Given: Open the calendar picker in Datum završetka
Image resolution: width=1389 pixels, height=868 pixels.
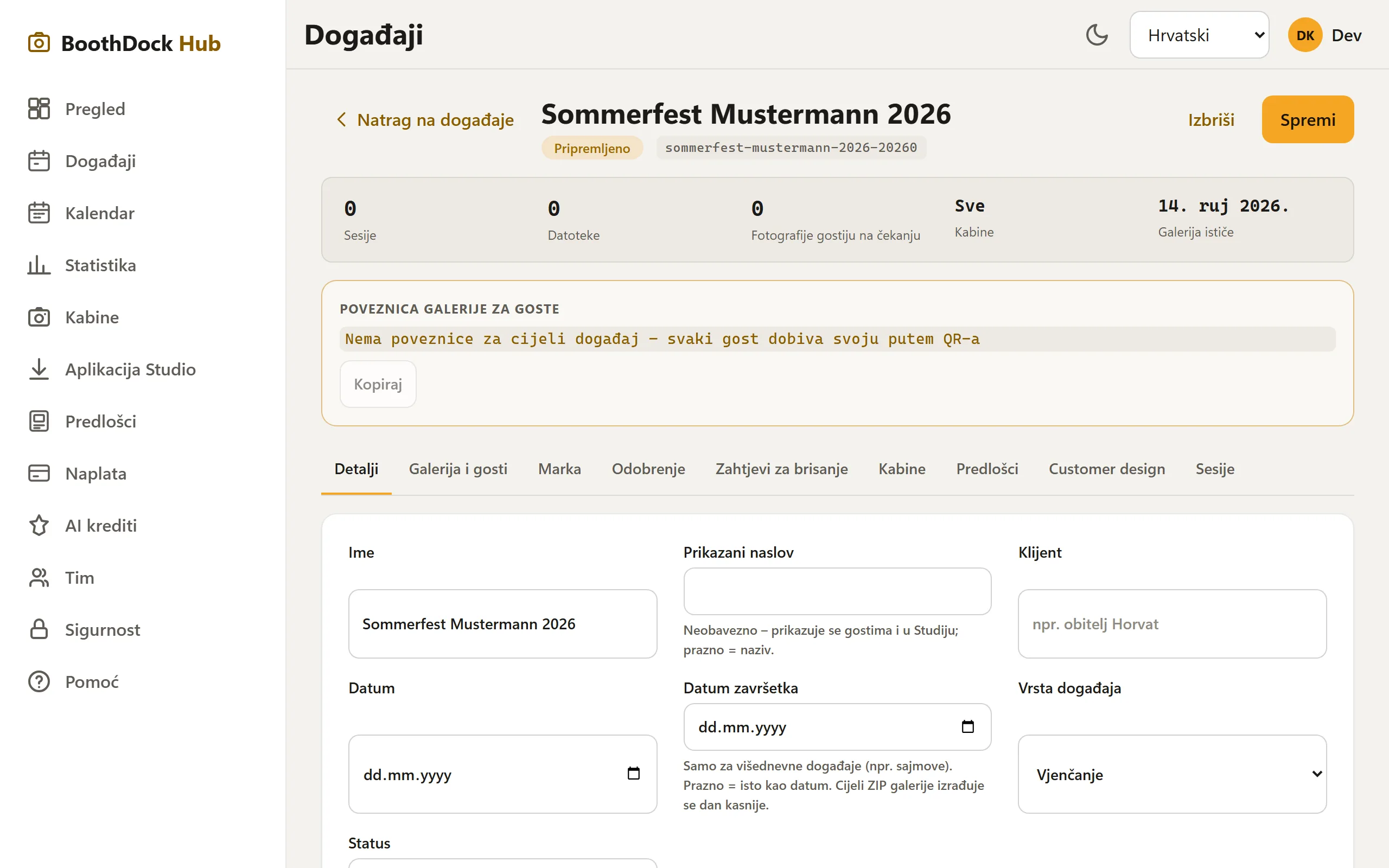Looking at the screenshot, I should 968,727.
